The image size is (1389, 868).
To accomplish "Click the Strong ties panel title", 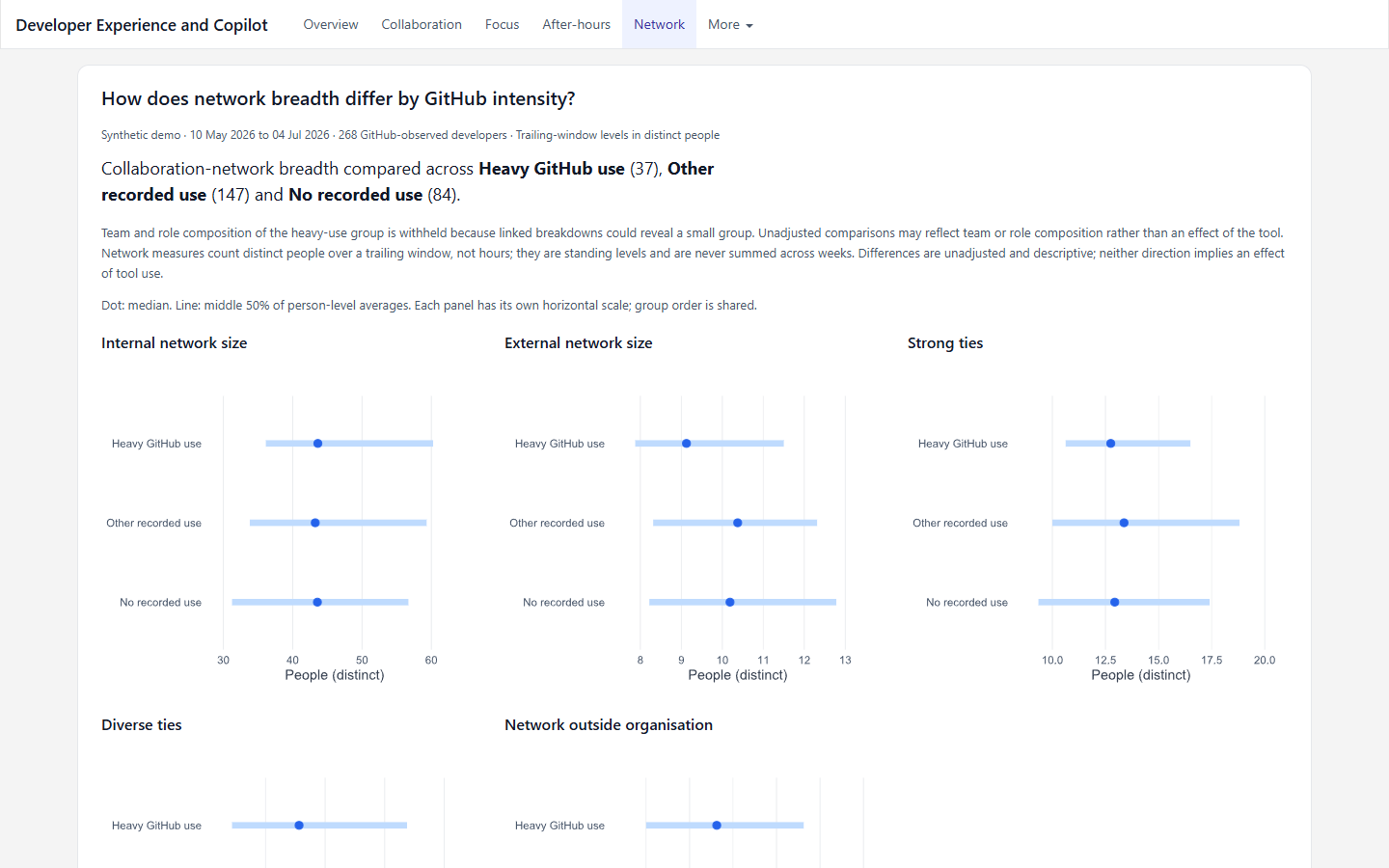I will [945, 343].
